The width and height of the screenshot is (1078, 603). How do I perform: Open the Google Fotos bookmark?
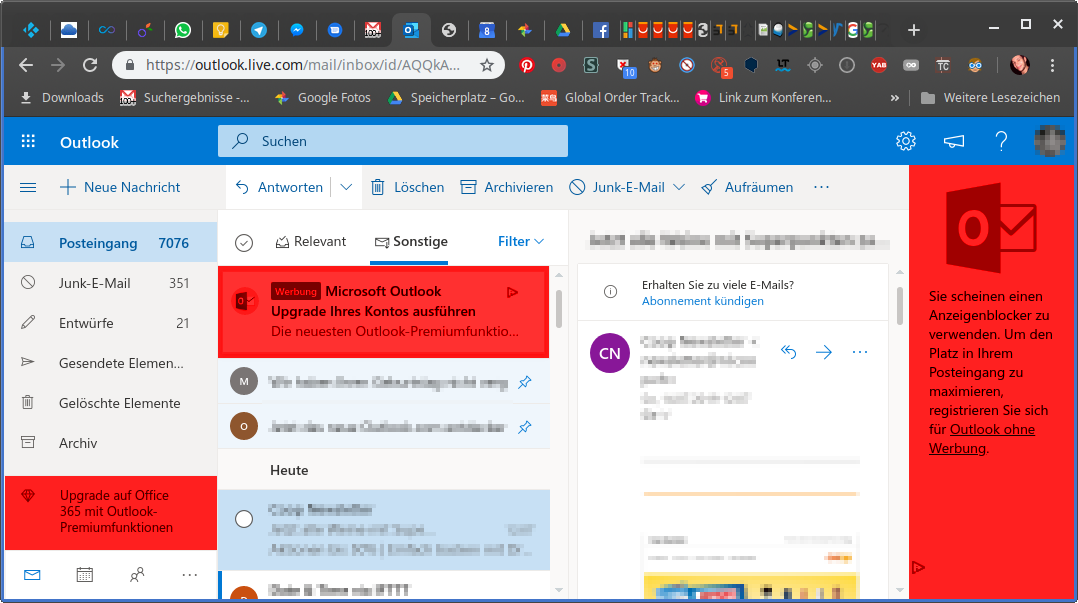coord(322,98)
